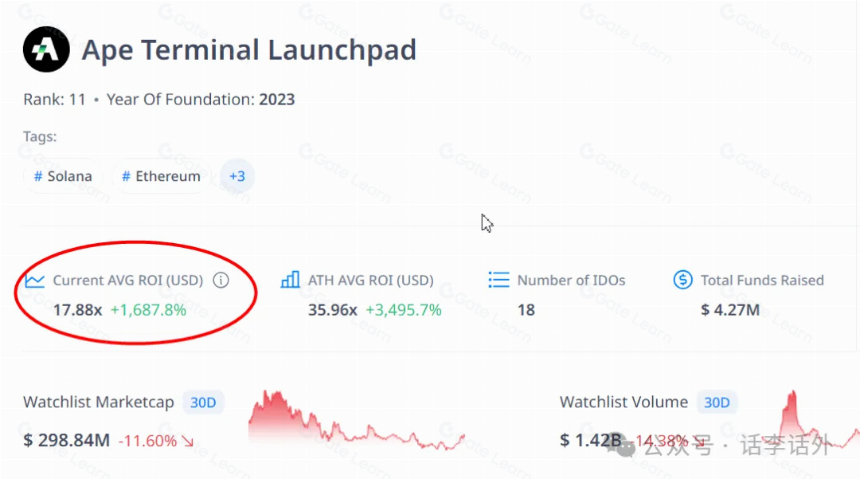Click the $ 4.27M funds value
The height and width of the screenshot is (479, 860).
730,310
